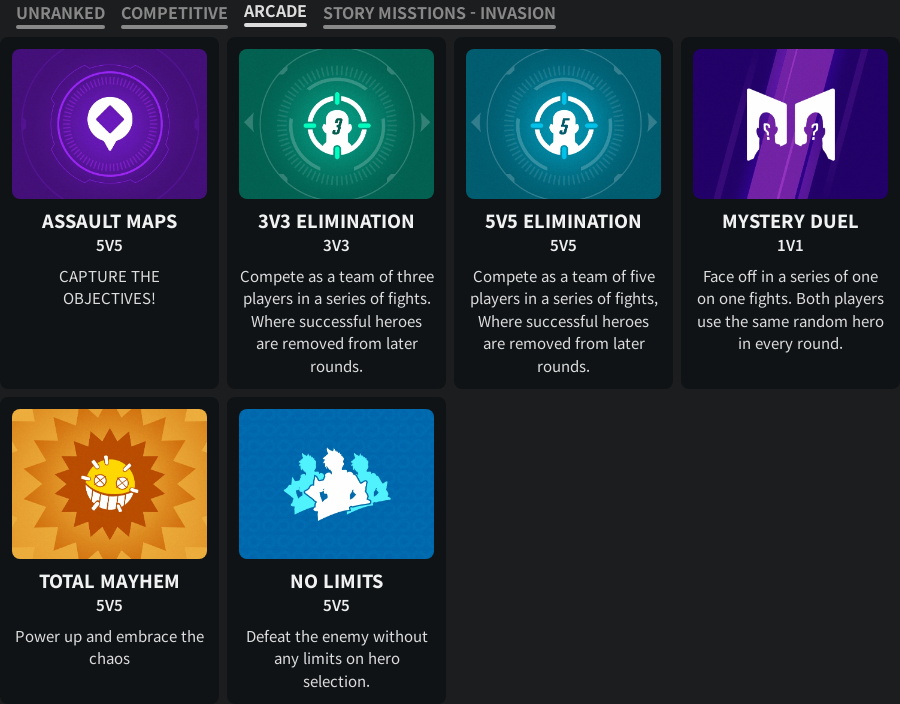The height and width of the screenshot is (704, 900).
Task: Click the Total Mayhem grinning bomb icon
Action: click(109, 484)
